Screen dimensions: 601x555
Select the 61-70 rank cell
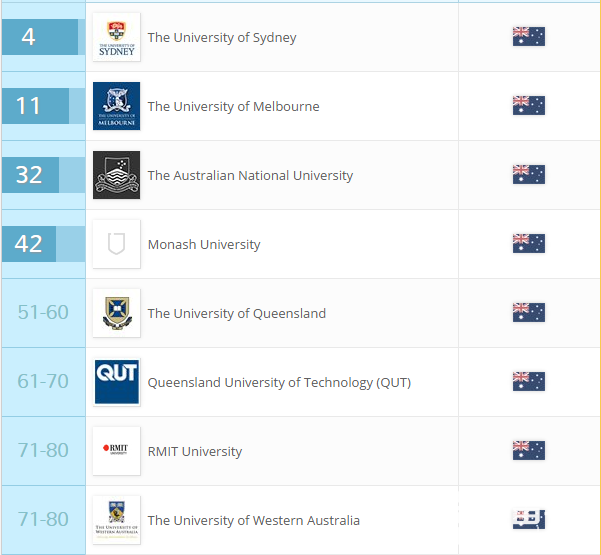tap(43, 381)
